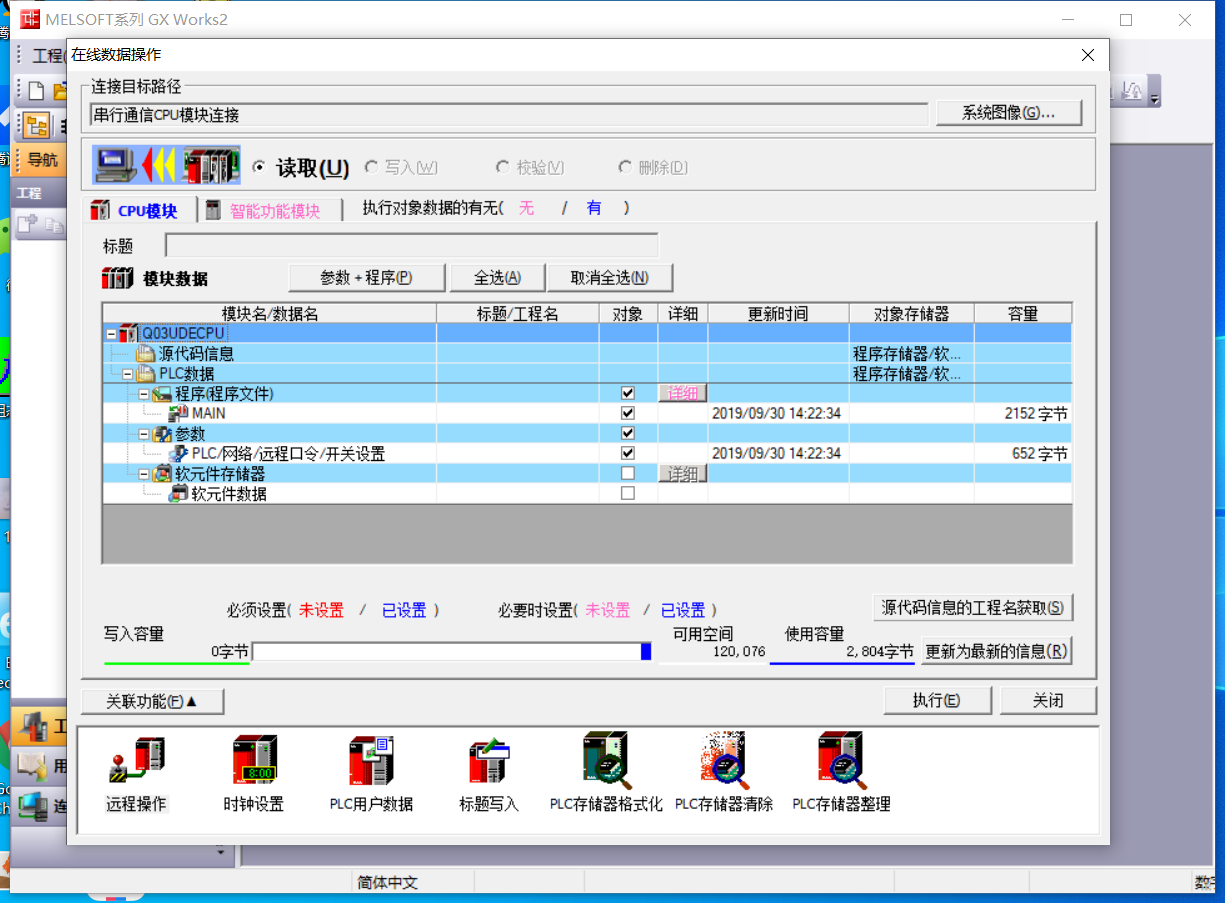Click the 取消全选(N) button

609,278
